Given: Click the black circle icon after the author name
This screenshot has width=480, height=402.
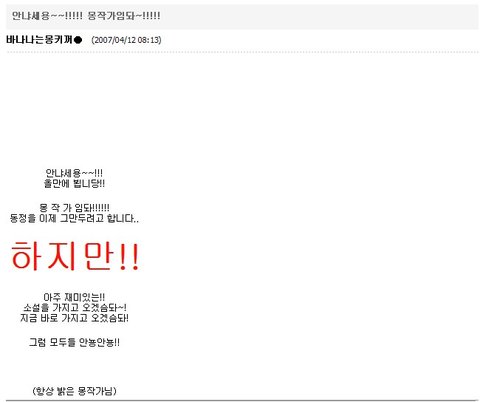Looking at the screenshot, I should 78,40.
